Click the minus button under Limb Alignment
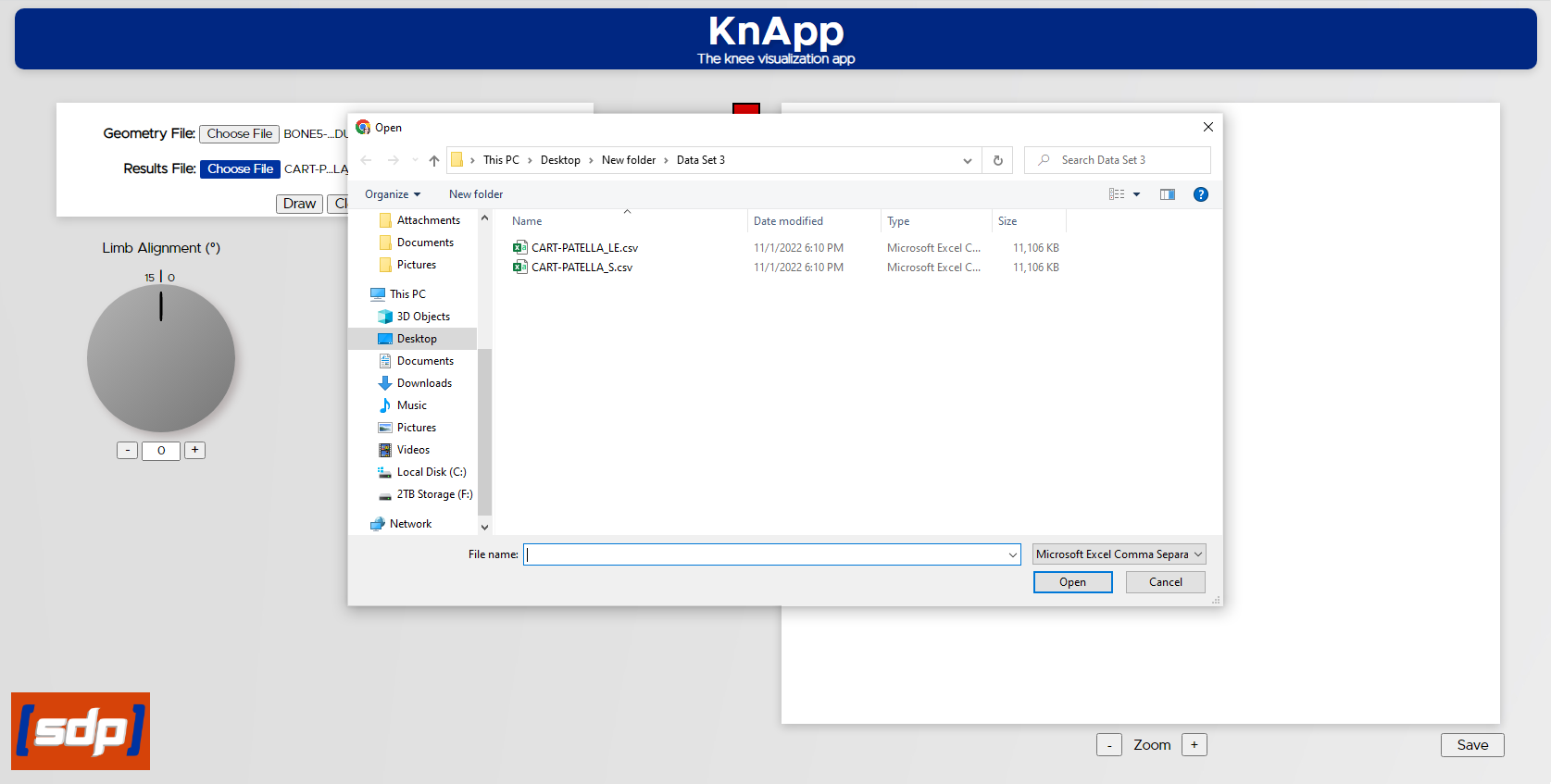This screenshot has height=784, width=1551. pos(128,451)
